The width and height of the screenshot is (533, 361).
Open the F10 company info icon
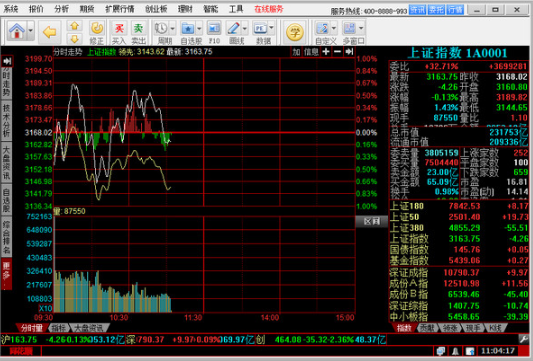click(214, 29)
